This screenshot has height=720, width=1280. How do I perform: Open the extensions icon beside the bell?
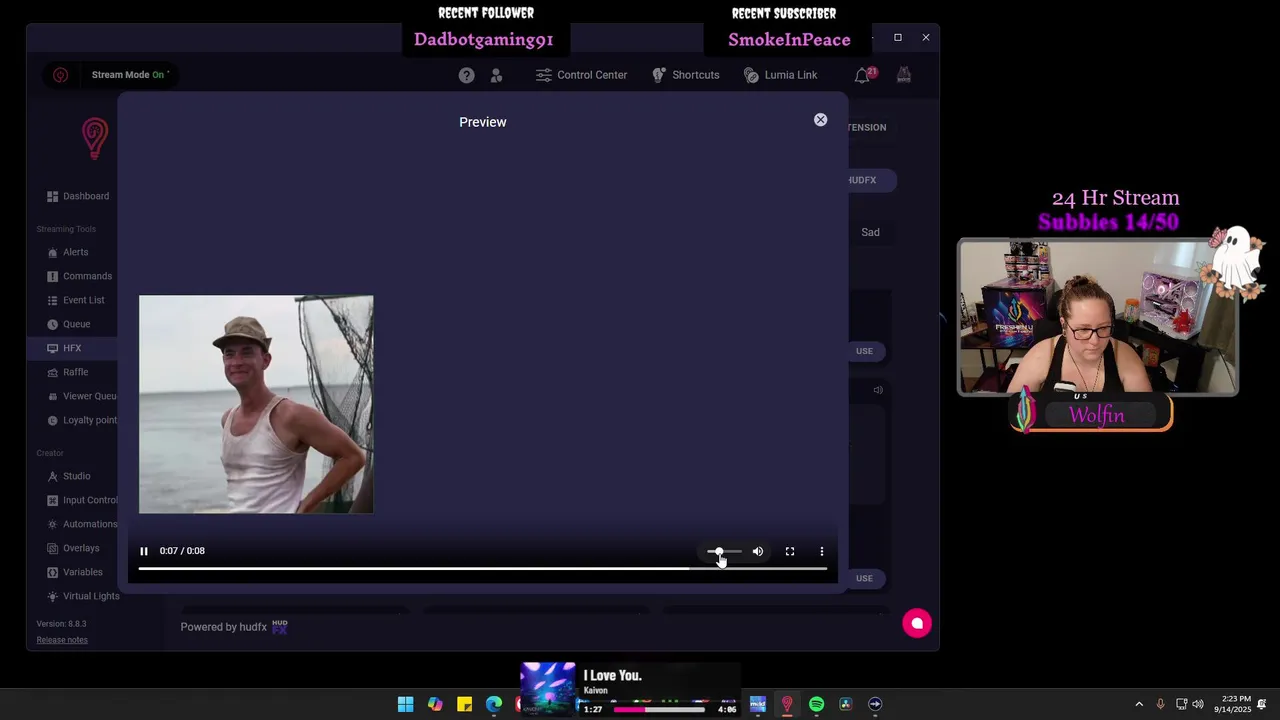click(904, 75)
